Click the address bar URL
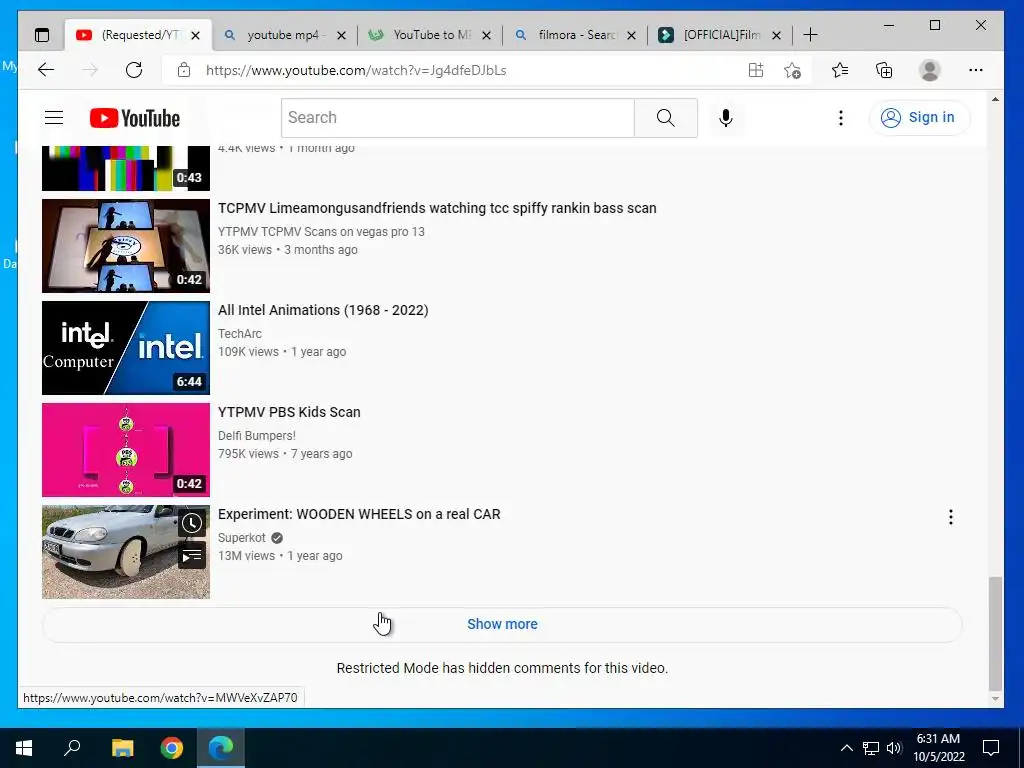 (x=356, y=71)
